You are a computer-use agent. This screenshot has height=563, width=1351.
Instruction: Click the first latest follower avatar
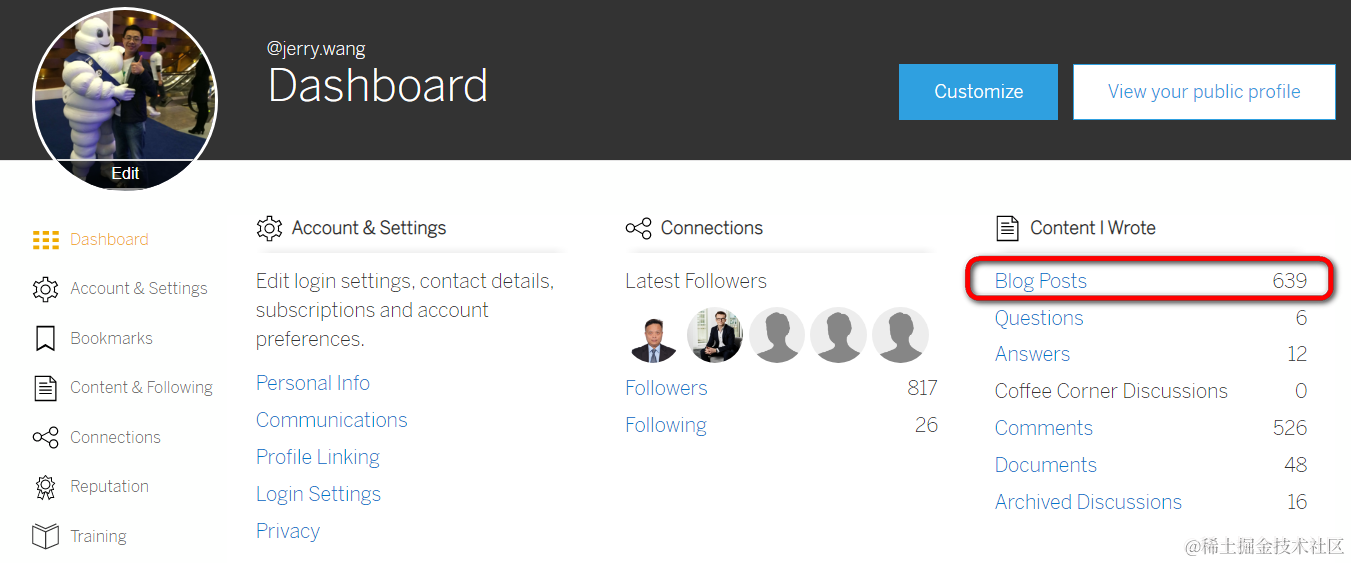click(655, 336)
